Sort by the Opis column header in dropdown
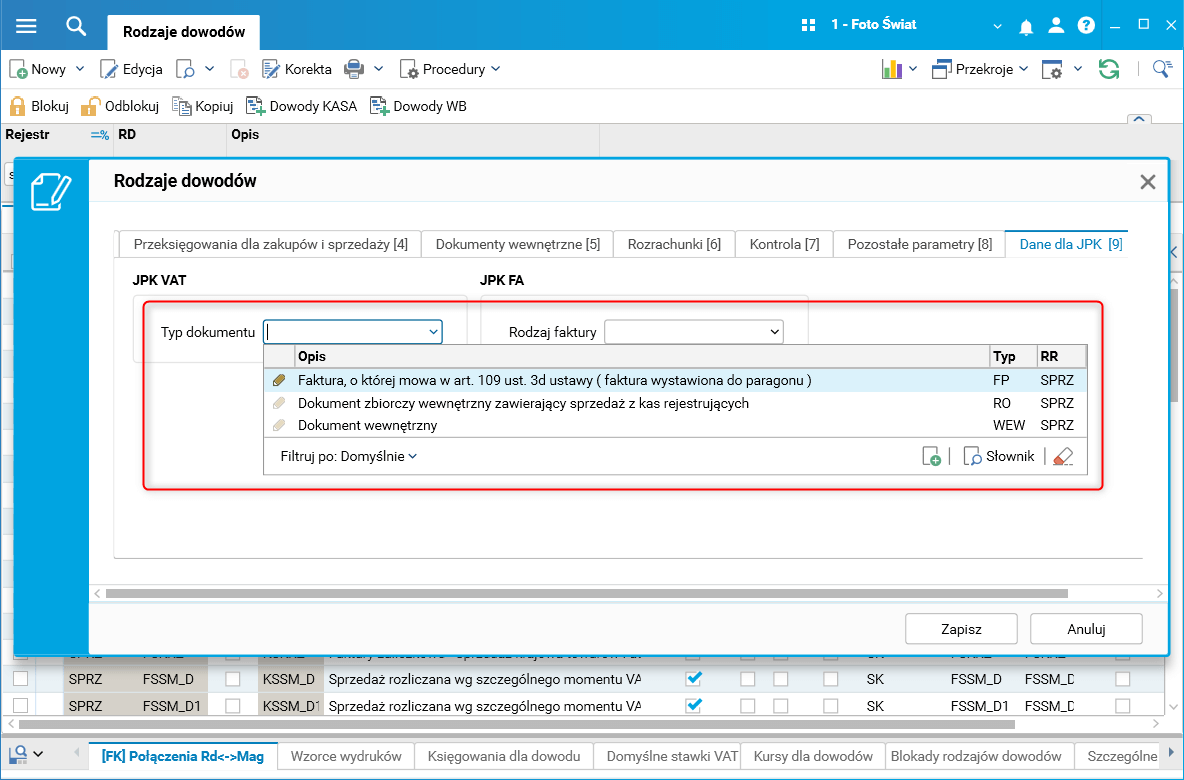Viewport: 1184px width, 780px height. pyautogui.click(x=642, y=356)
